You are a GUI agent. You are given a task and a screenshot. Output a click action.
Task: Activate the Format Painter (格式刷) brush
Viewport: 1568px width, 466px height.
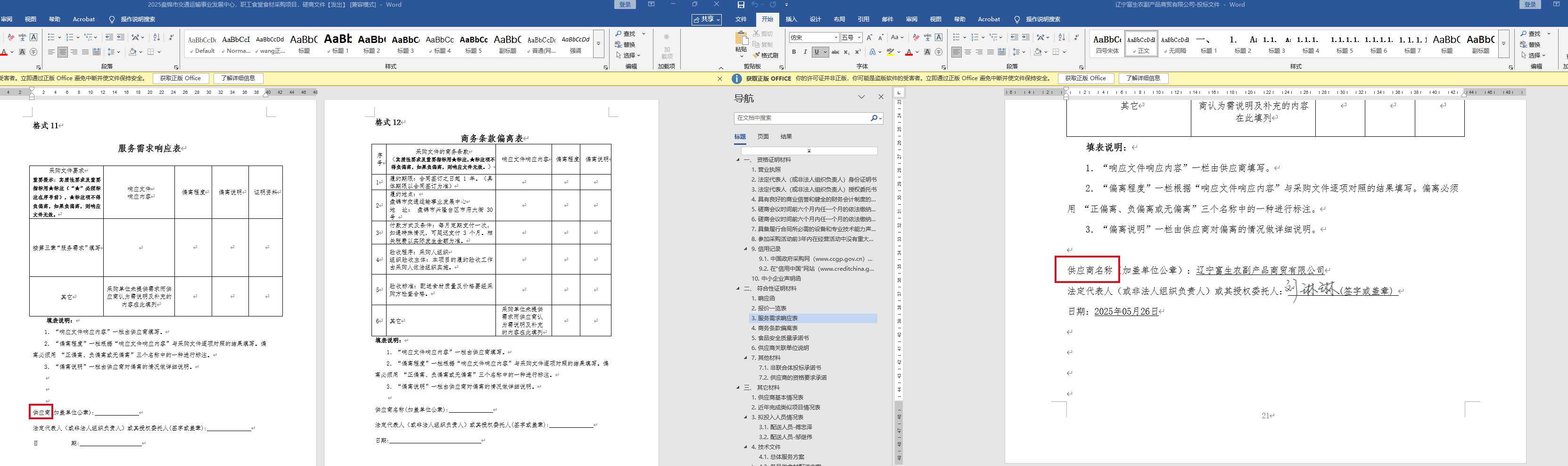[766, 56]
